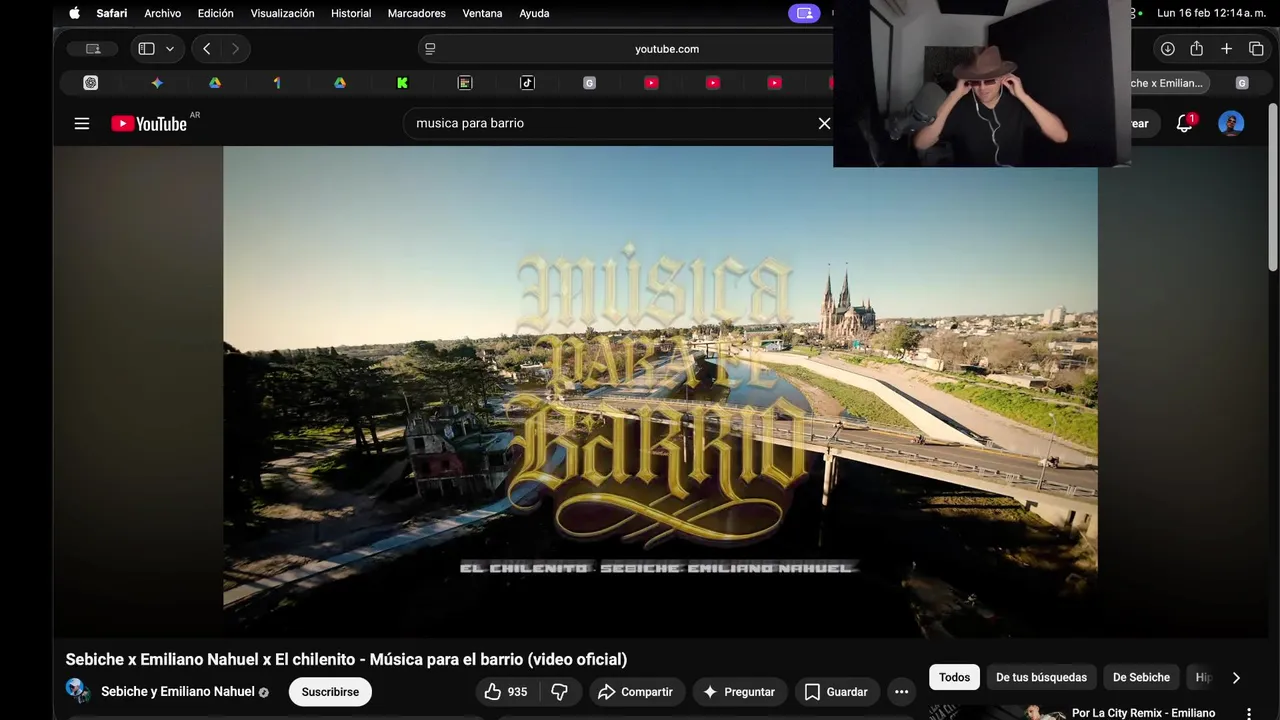Open the Sebiche channel avatar
The height and width of the screenshot is (720, 1280).
click(x=78, y=691)
